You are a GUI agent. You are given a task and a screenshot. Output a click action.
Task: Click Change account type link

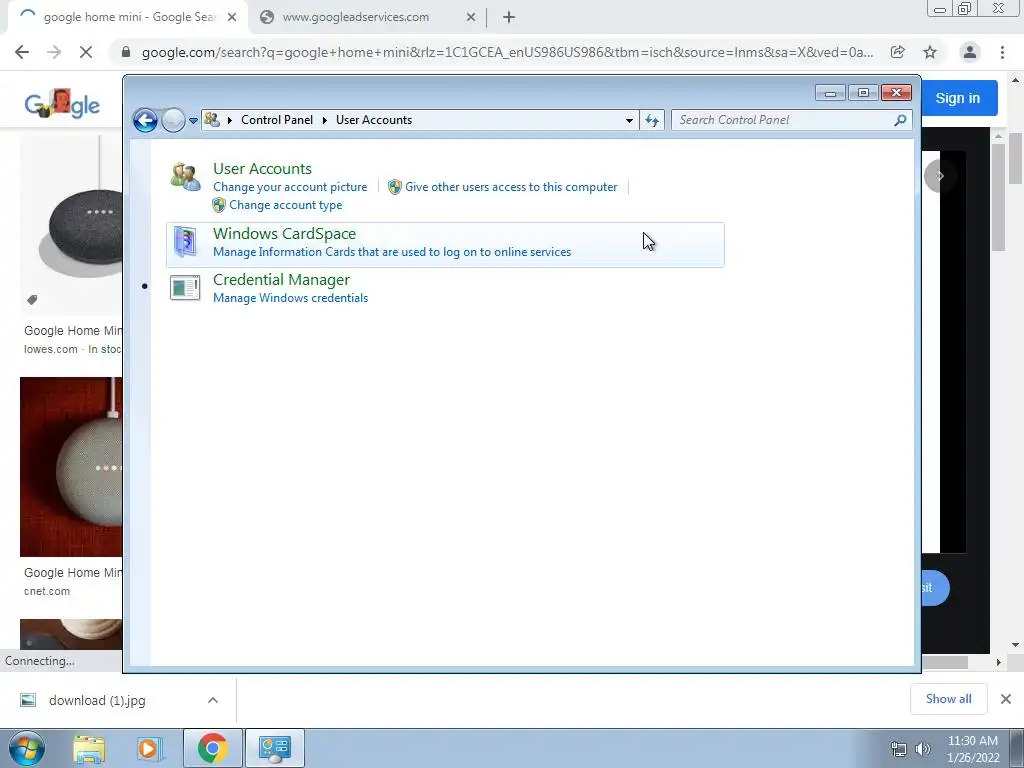(285, 205)
